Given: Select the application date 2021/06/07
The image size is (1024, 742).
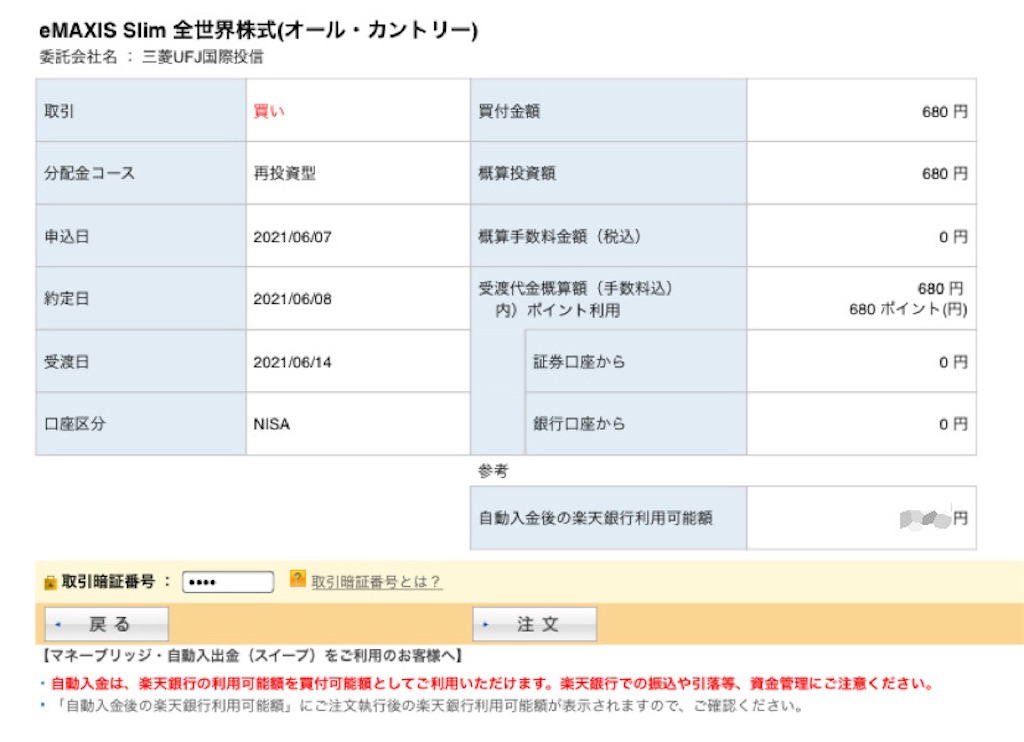Looking at the screenshot, I should 293,237.
